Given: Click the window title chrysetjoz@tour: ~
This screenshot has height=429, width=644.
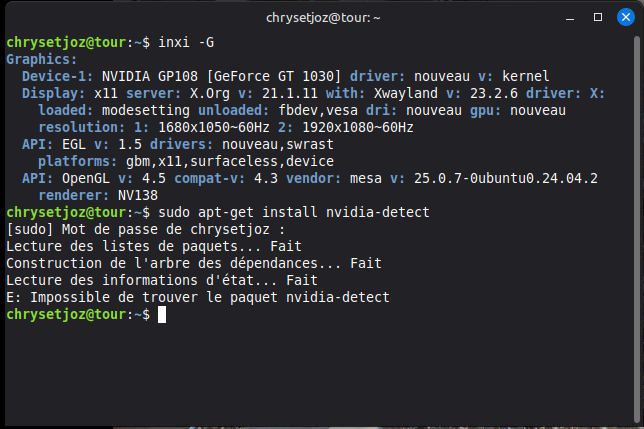Looking at the screenshot, I should [321, 17].
